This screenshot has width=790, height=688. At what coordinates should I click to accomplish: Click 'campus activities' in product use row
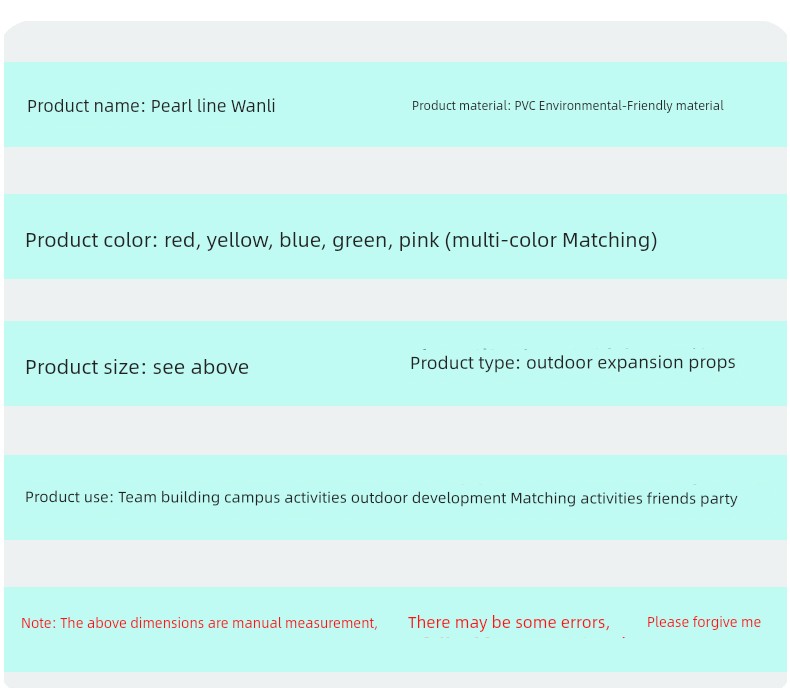point(285,498)
